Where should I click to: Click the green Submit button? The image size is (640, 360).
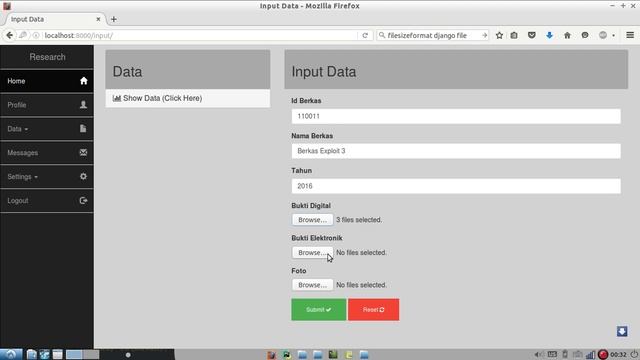[318, 310]
